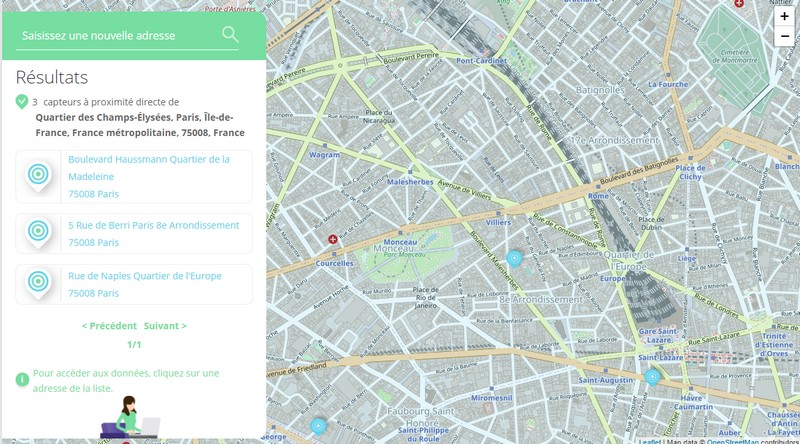Click the Place du Nicaragua label
The image size is (800, 444).
click(379, 116)
